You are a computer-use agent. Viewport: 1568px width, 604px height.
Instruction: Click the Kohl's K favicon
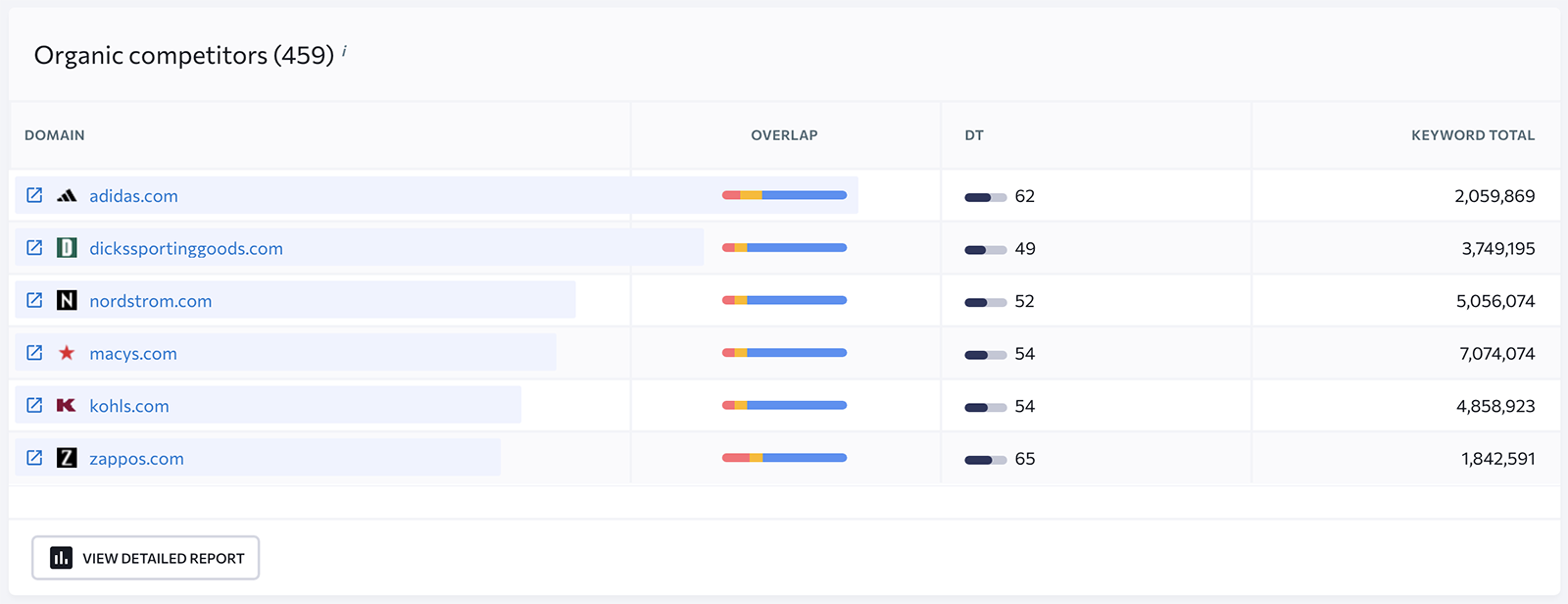coord(67,405)
